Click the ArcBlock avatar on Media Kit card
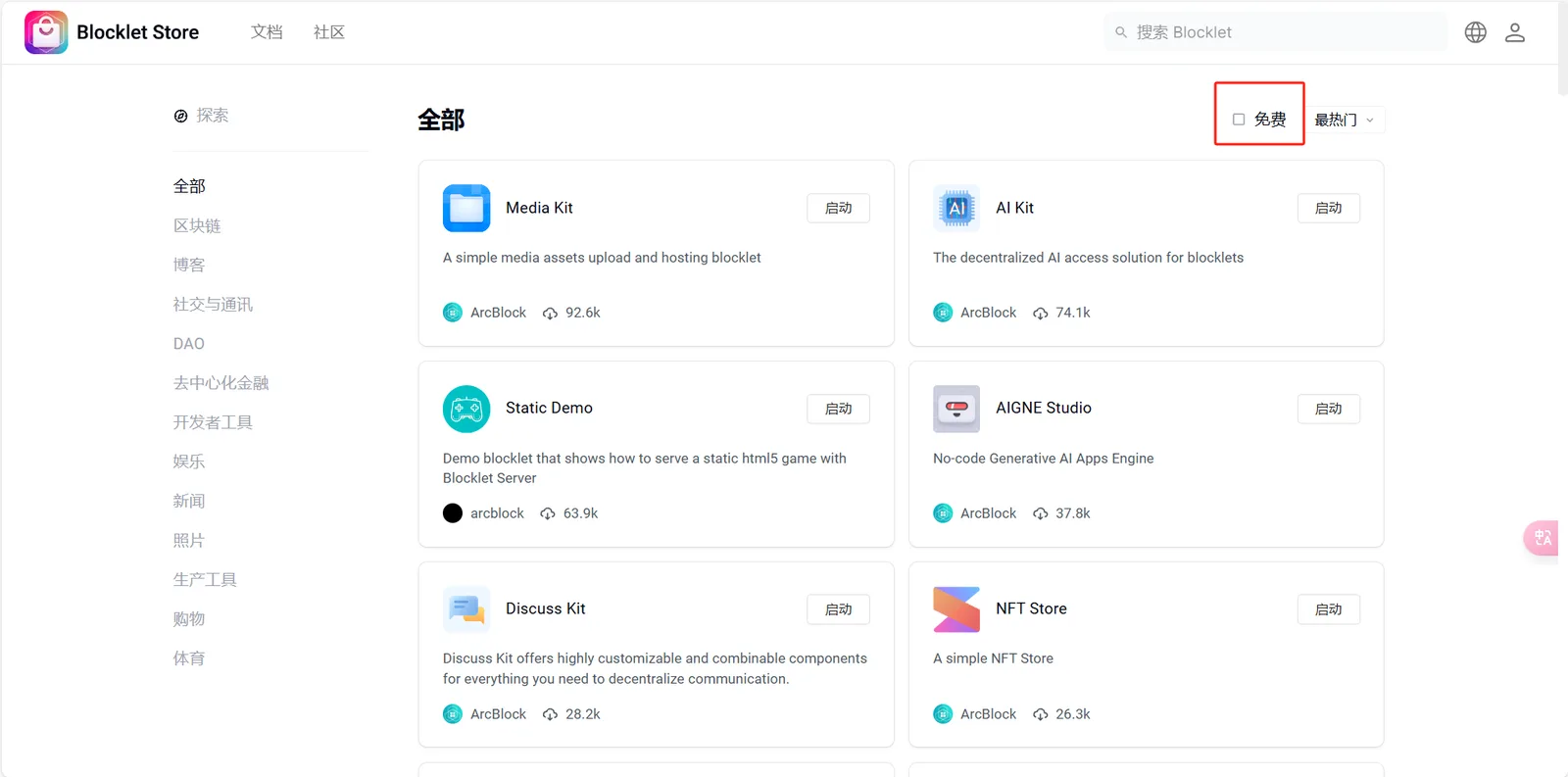The image size is (1568, 777). click(x=453, y=313)
